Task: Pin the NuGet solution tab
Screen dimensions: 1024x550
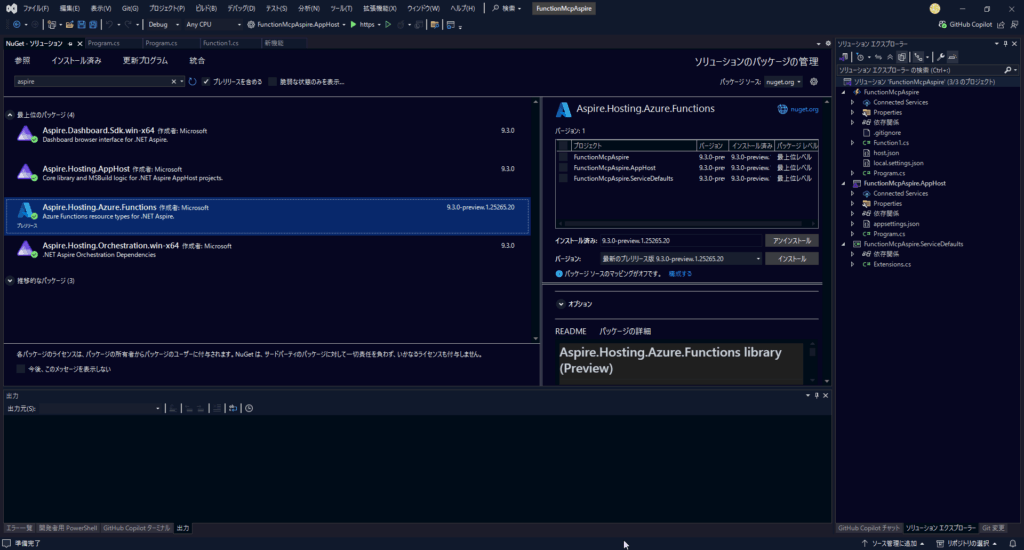Action: point(70,44)
